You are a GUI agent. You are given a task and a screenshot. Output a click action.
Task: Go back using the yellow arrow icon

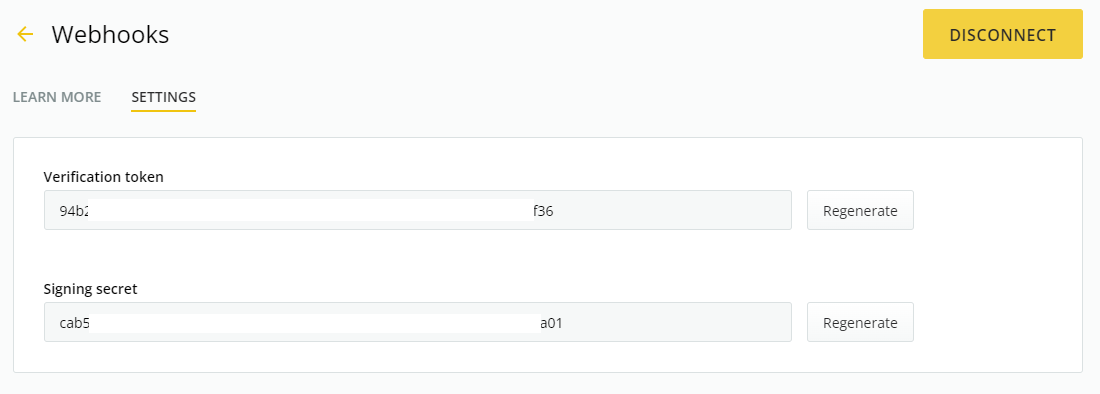tap(25, 34)
